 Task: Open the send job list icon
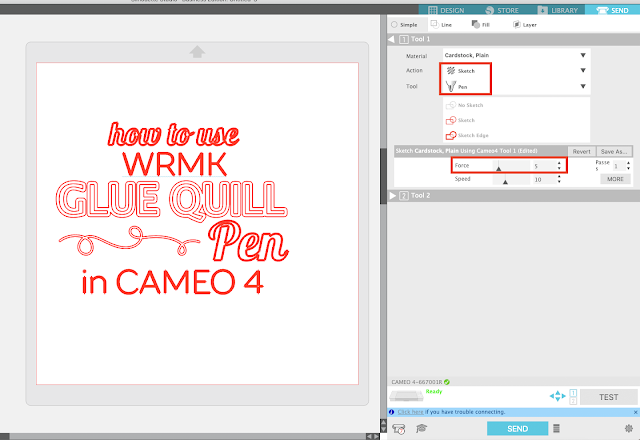tap(556, 428)
